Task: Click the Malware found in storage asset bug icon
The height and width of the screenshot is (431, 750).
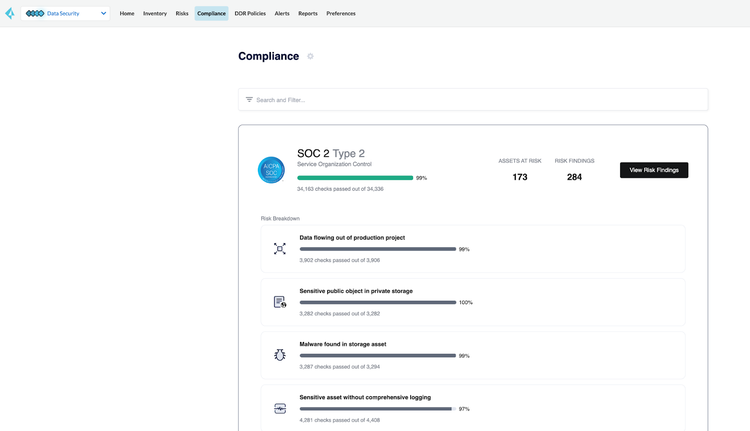Action: click(280, 355)
